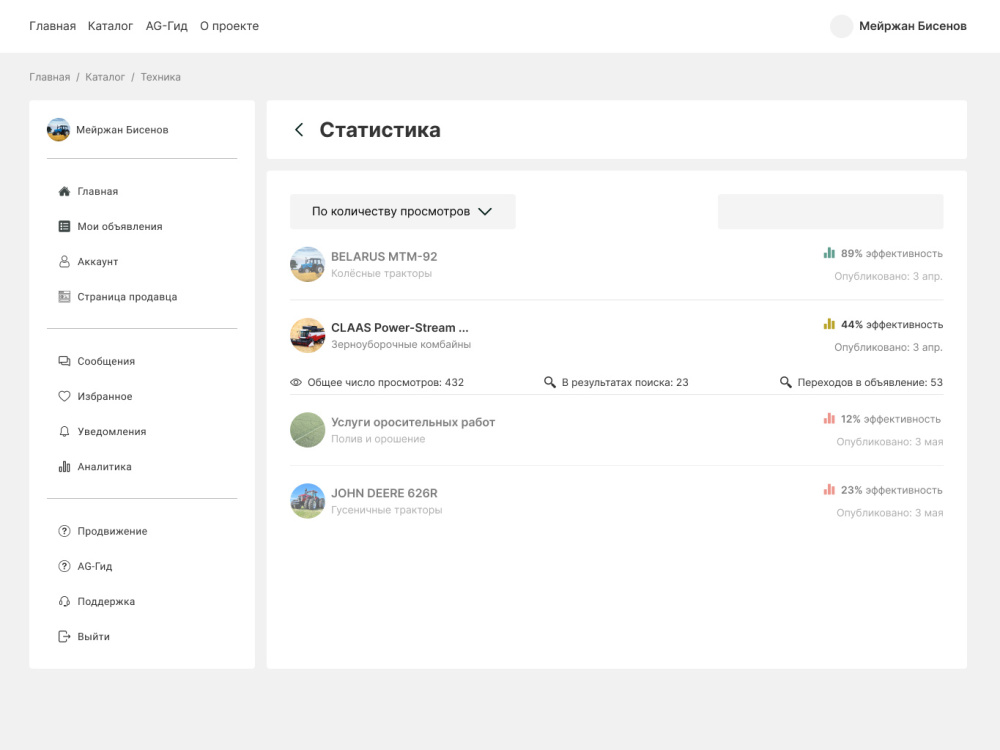Viewport: 1000px width, 750px height.
Task: Select the CLAAS Power-Stream ... listing title
Action: pyautogui.click(x=400, y=328)
